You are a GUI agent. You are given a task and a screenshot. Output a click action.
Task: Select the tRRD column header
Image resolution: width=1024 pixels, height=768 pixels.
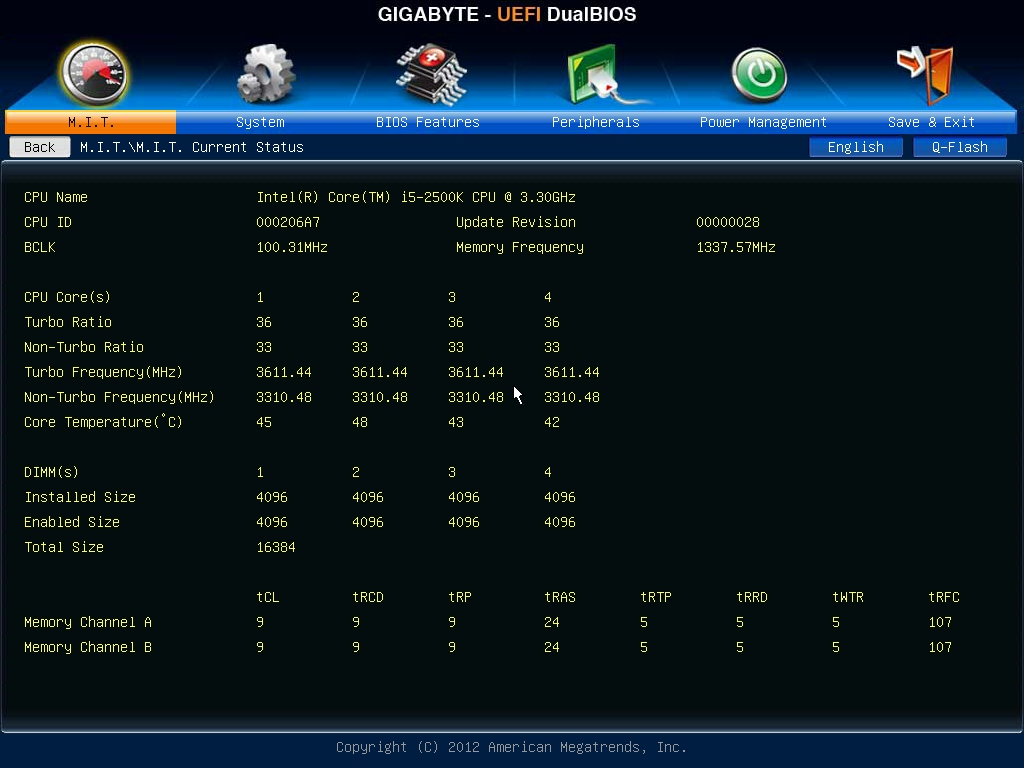pos(752,597)
